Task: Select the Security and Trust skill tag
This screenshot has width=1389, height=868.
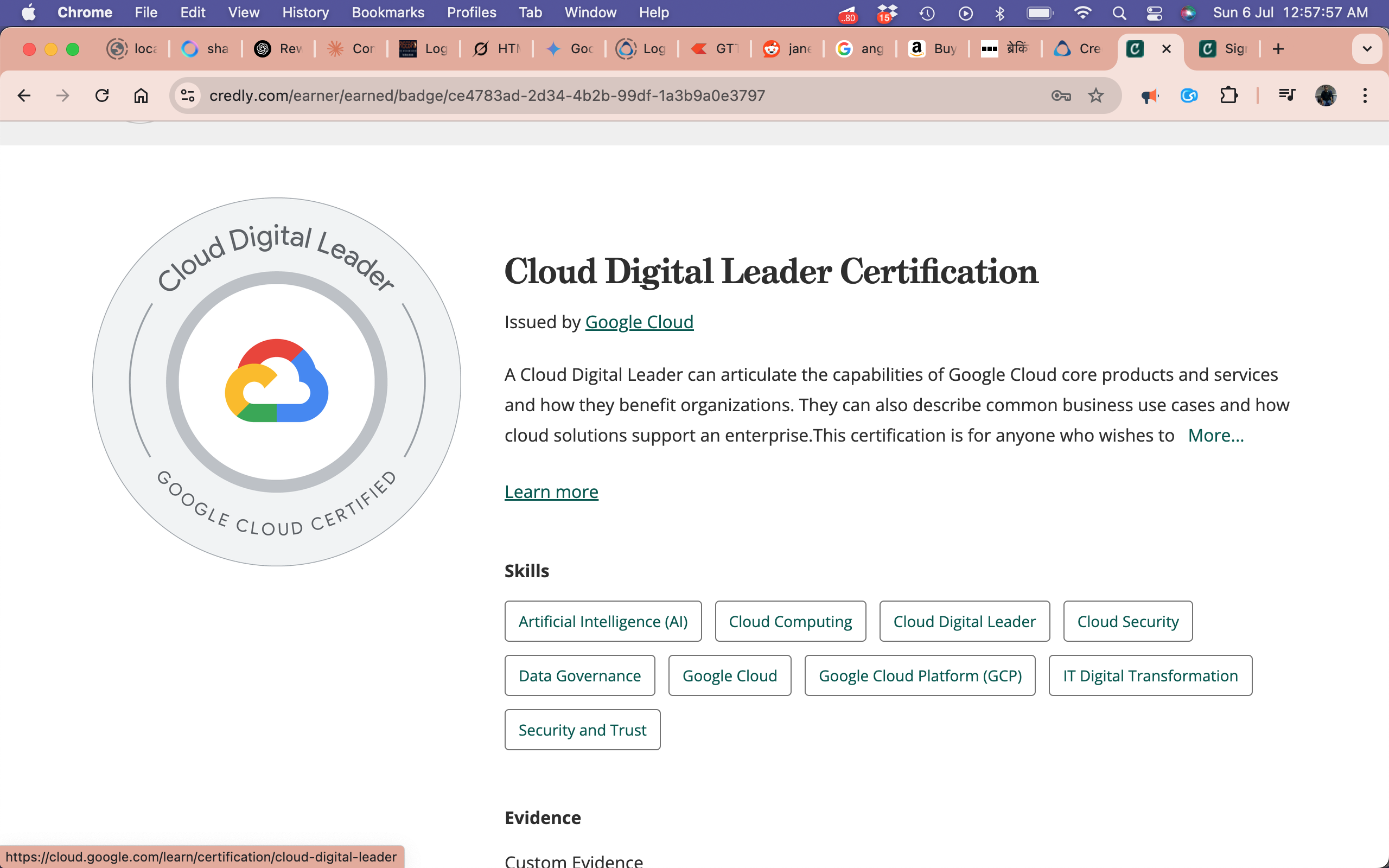Action: (582, 730)
